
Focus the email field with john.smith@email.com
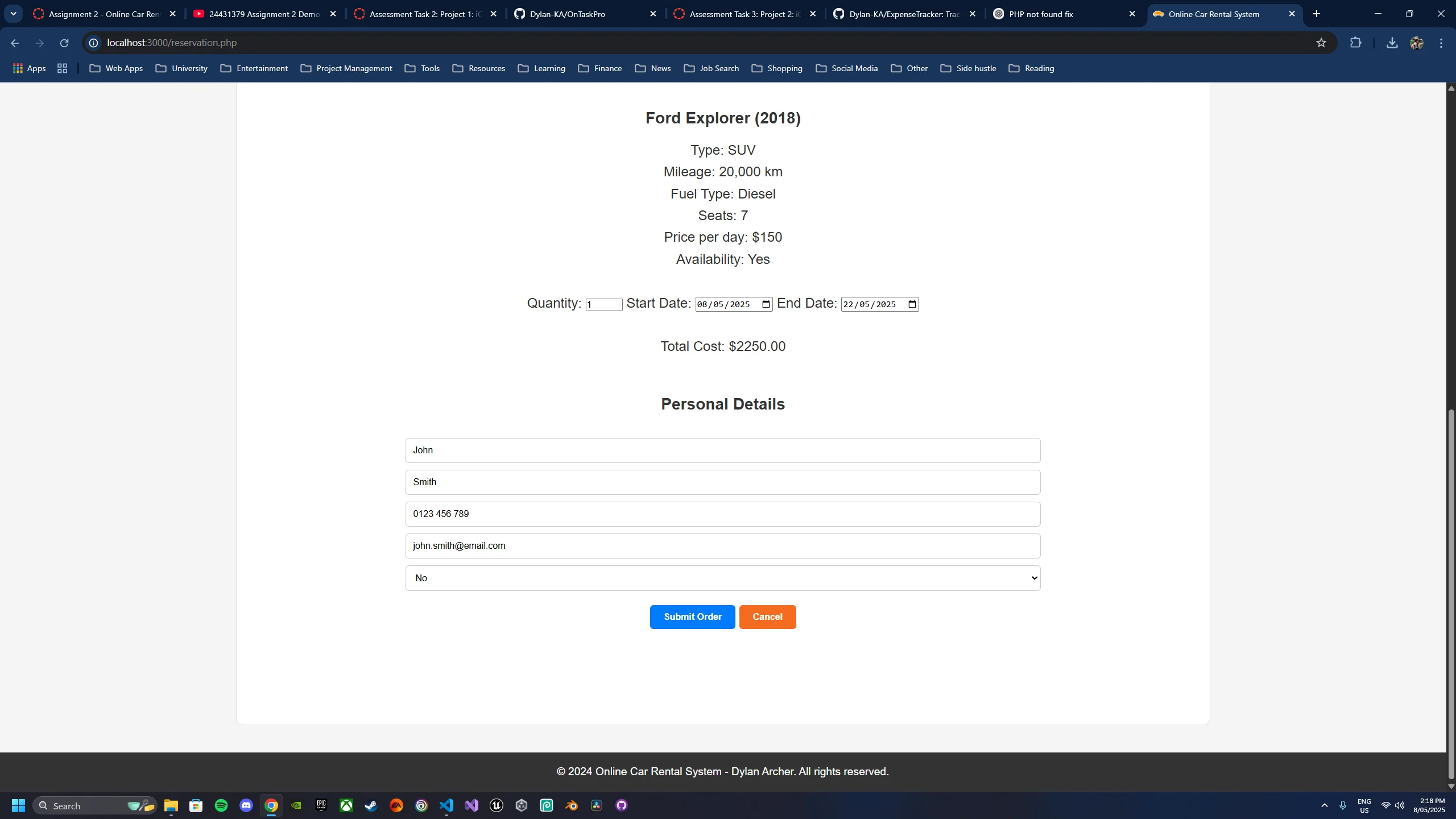(723, 546)
